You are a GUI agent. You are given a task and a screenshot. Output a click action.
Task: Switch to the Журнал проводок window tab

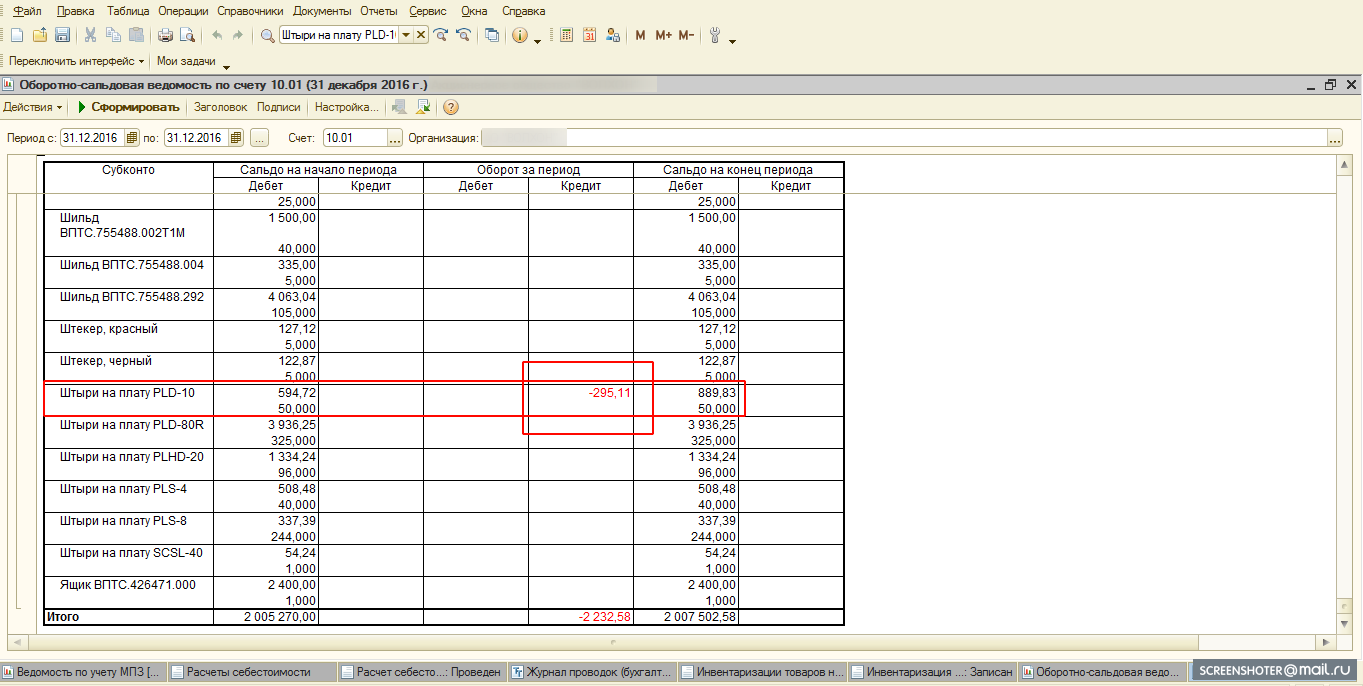tap(592, 672)
